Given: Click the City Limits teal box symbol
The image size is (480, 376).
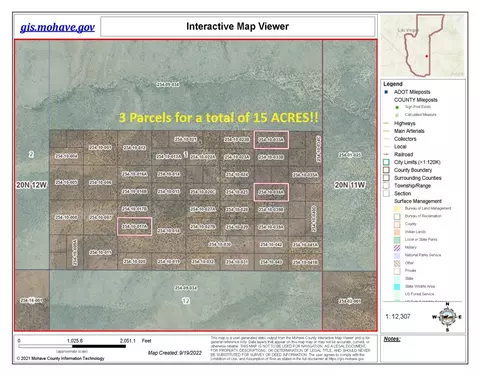Looking at the screenshot, I should 386,162.
